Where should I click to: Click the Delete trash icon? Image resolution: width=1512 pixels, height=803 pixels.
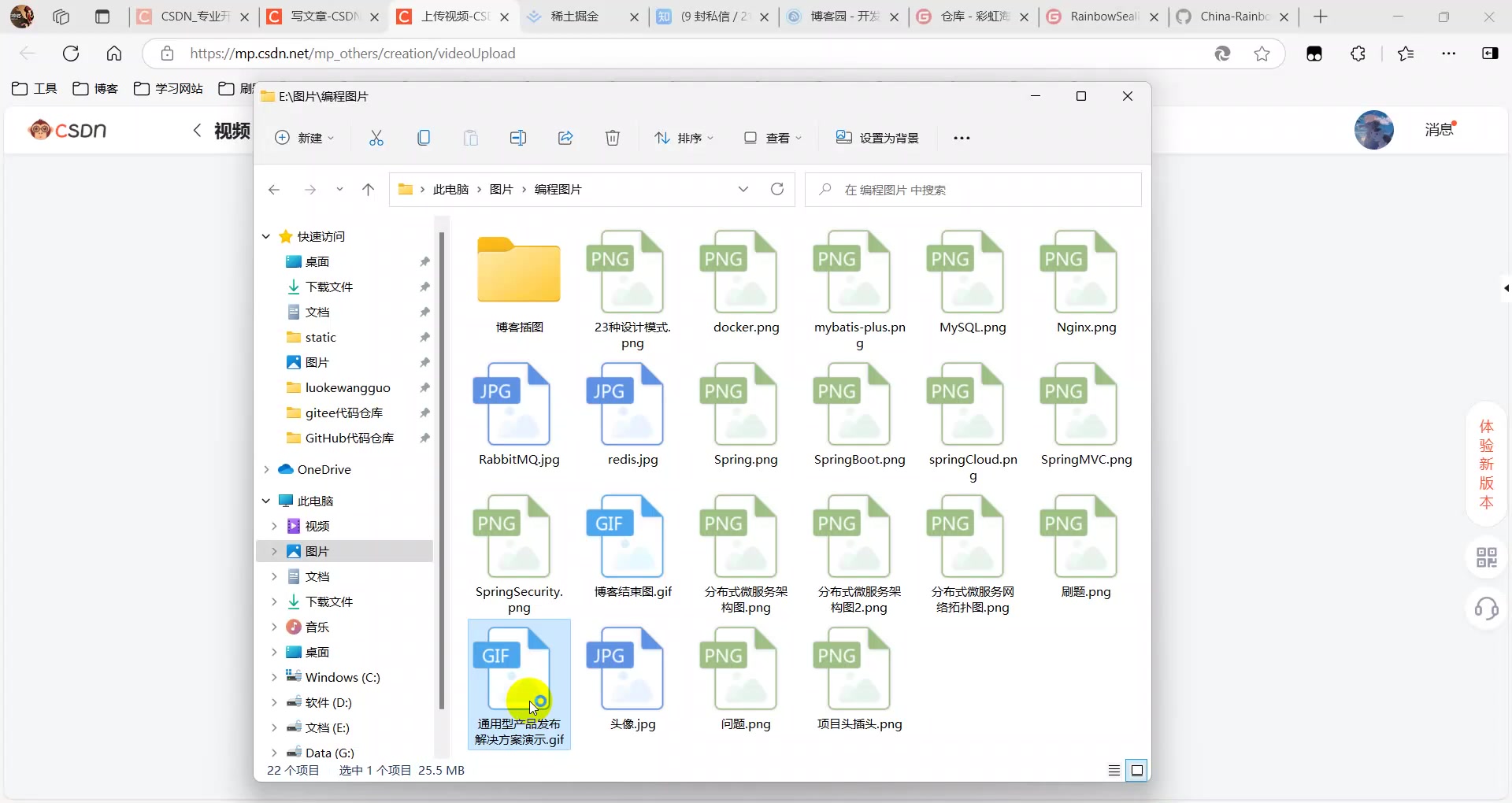(x=613, y=138)
